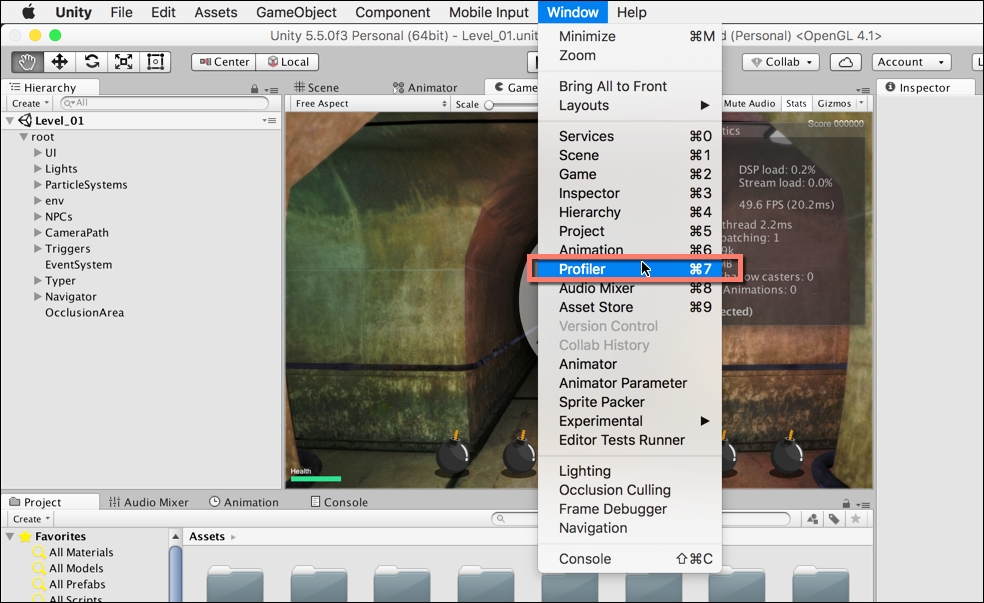Open the Help menu

631,12
